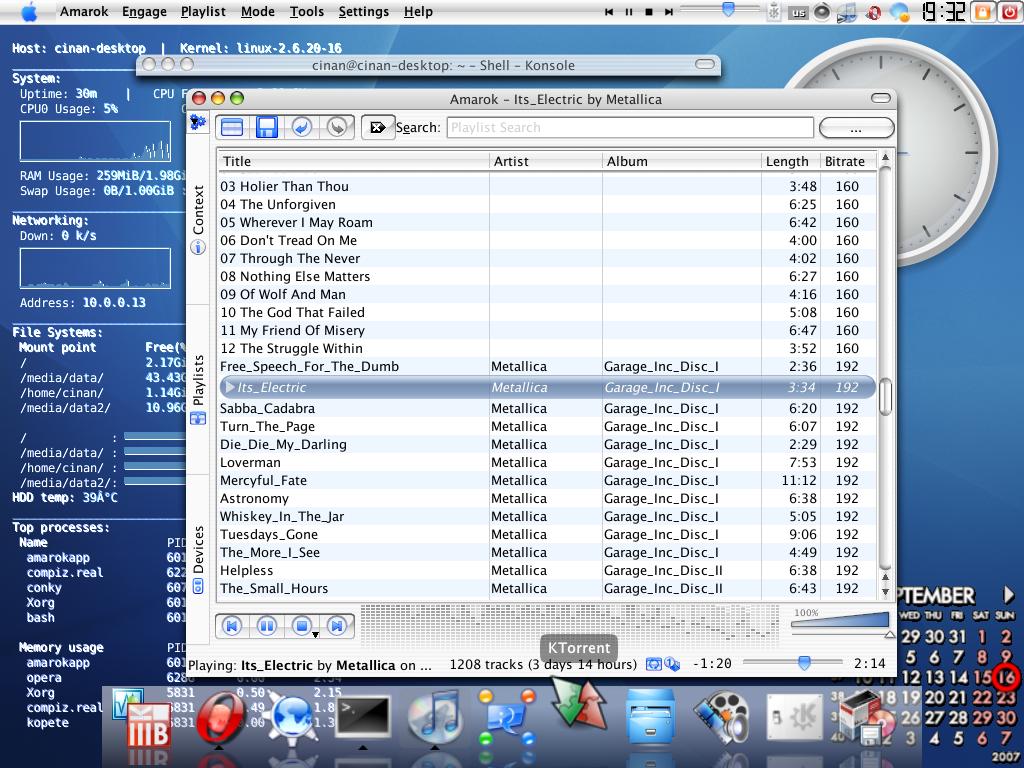The width and height of the screenshot is (1024, 768).
Task: Click the first playlist toolbar icon left of save
Action: tap(232, 127)
